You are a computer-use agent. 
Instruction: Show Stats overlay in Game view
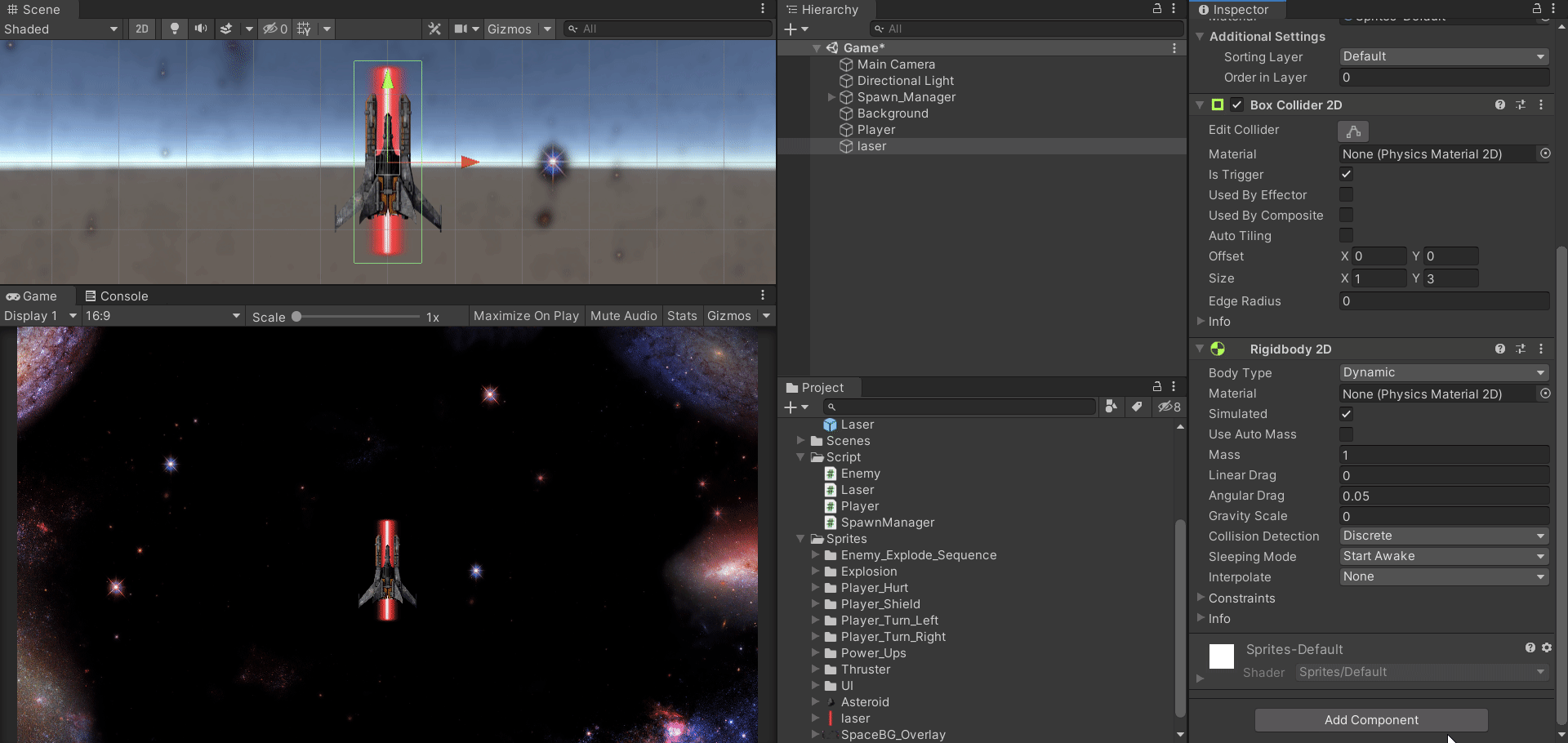682,316
